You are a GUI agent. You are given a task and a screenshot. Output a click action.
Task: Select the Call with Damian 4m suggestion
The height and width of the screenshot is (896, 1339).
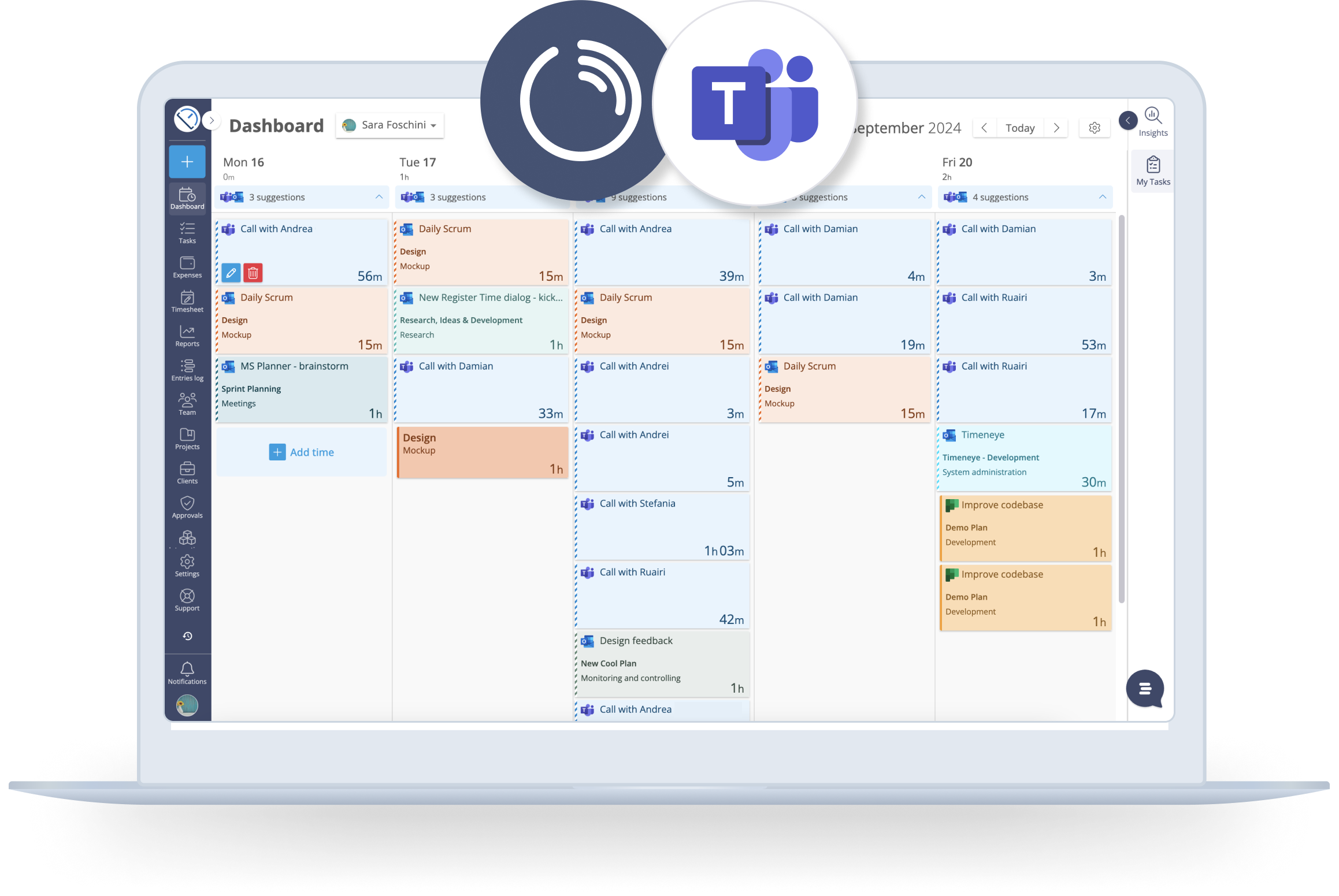click(844, 252)
